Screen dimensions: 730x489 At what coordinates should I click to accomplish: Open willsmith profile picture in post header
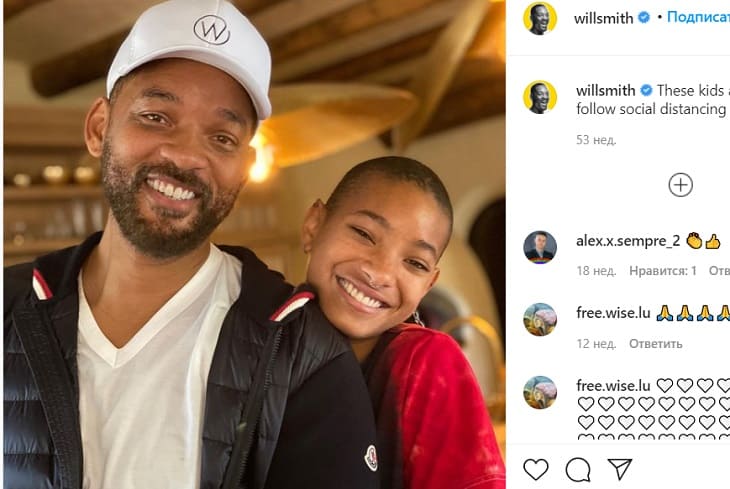tap(540, 18)
